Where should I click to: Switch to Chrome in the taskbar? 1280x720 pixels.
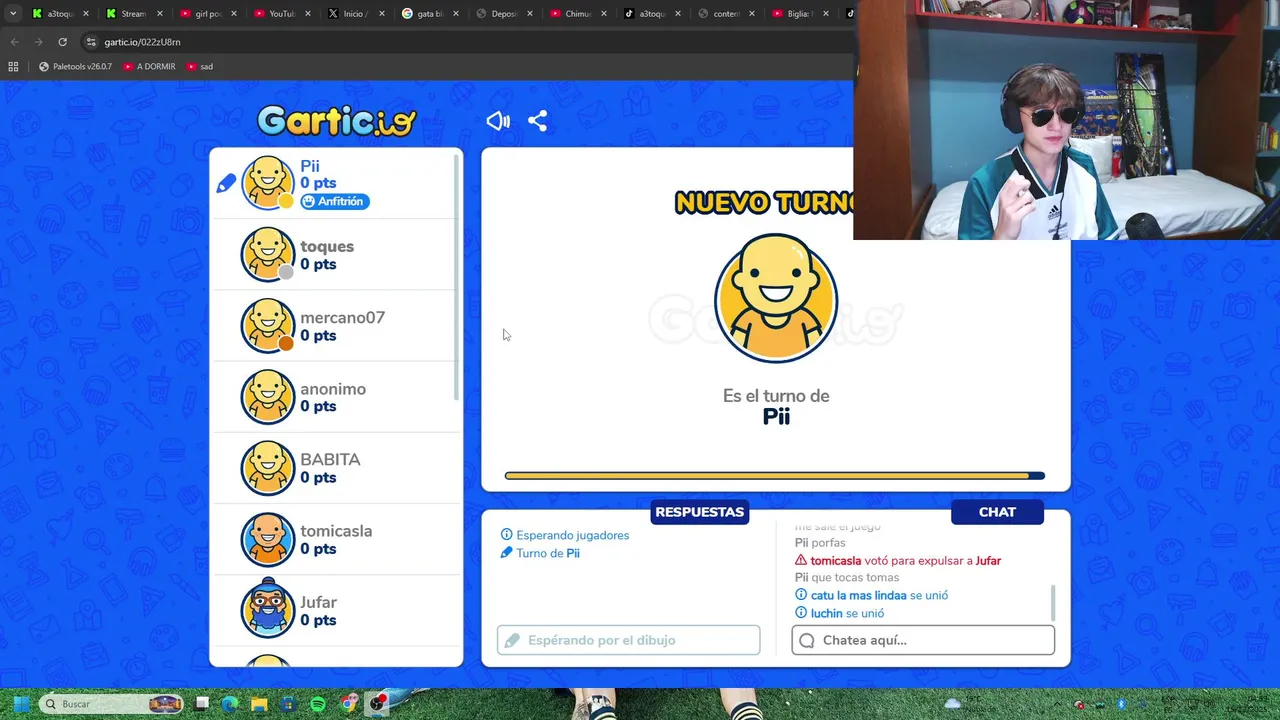[348, 704]
